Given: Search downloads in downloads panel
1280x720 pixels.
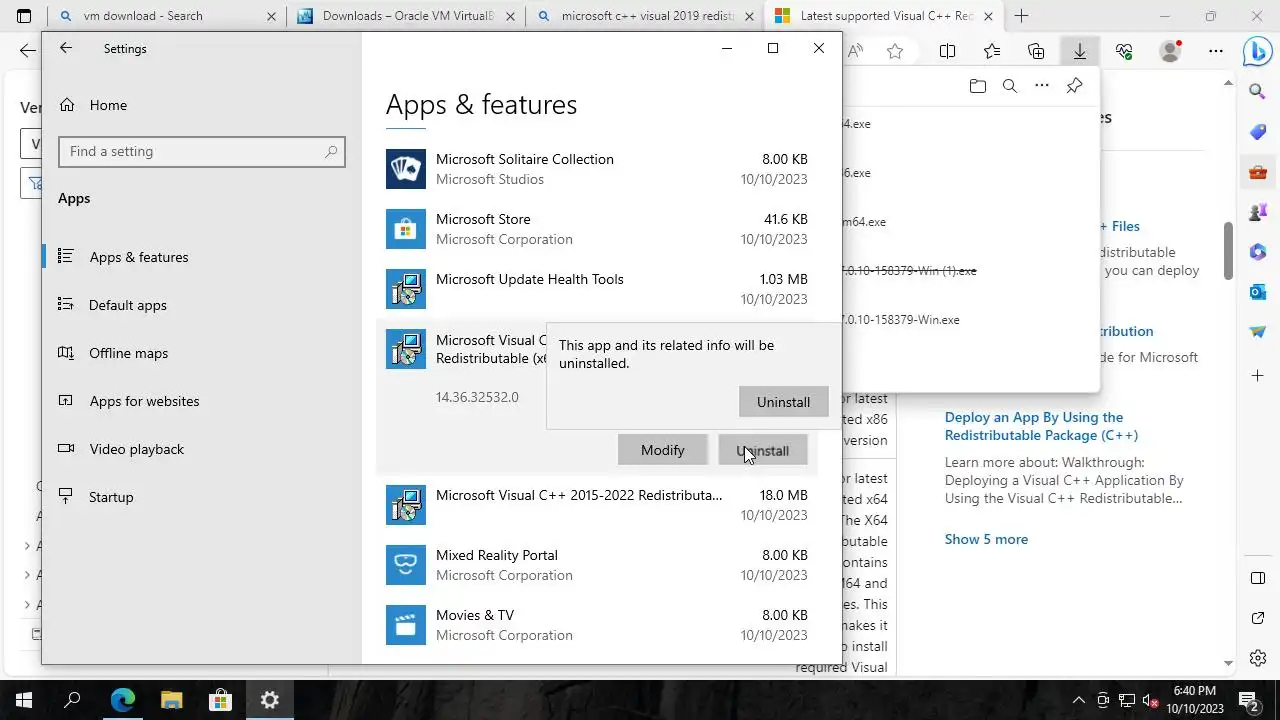Looking at the screenshot, I should (1010, 86).
